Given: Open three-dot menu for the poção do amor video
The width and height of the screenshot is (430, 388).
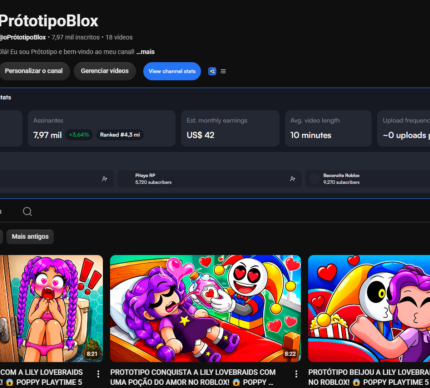Looking at the screenshot, I should 296,374.
